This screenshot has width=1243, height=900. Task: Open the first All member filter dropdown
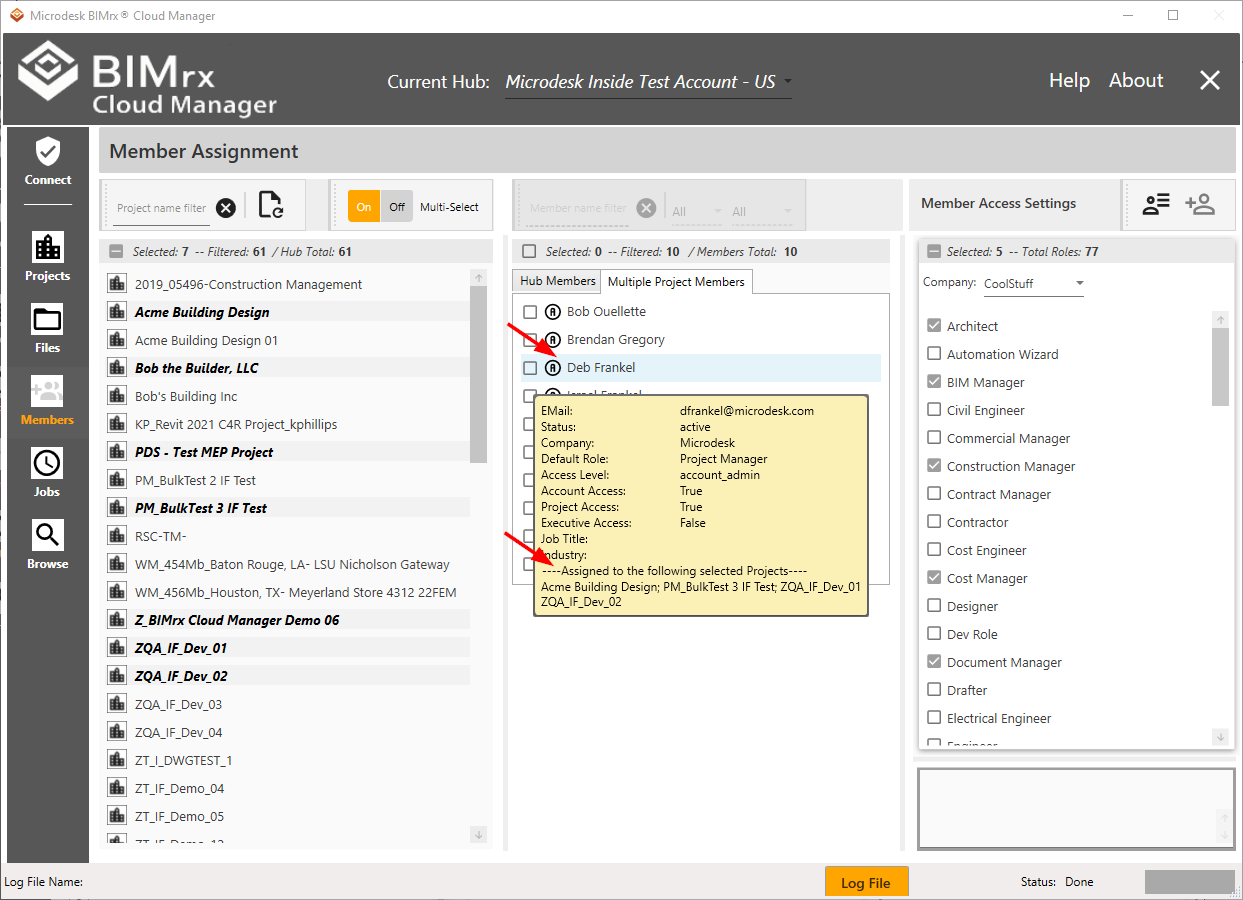697,211
